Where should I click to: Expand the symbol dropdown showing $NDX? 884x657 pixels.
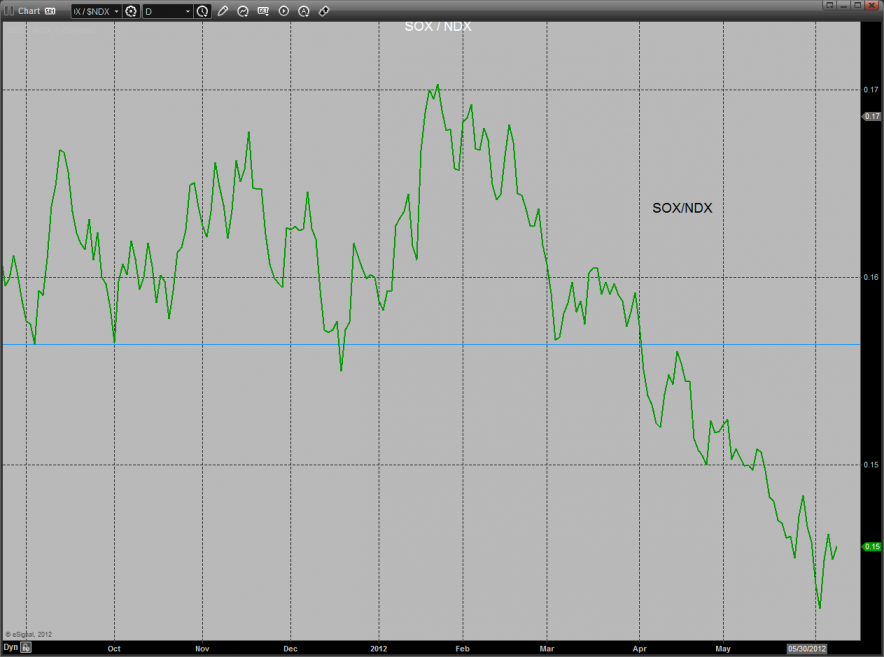click(x=114, y=11)
